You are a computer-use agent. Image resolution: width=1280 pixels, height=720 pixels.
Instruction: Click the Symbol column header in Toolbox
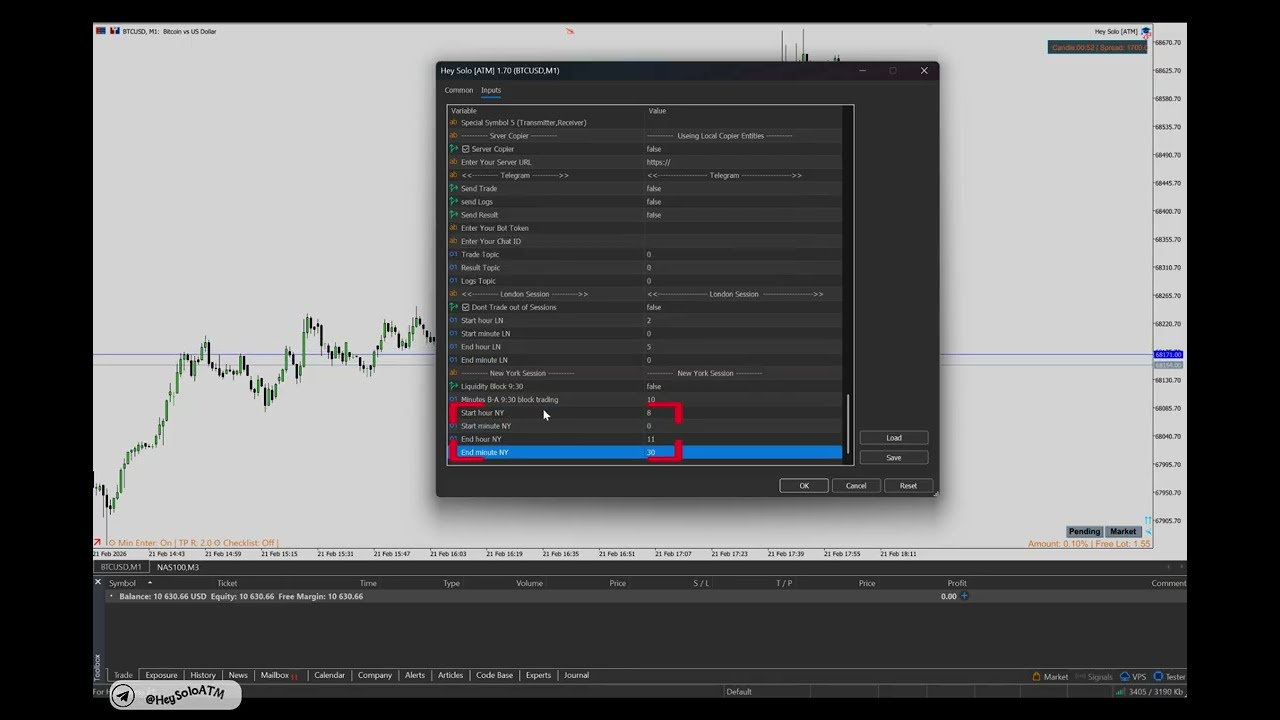(x=123, y=583)
